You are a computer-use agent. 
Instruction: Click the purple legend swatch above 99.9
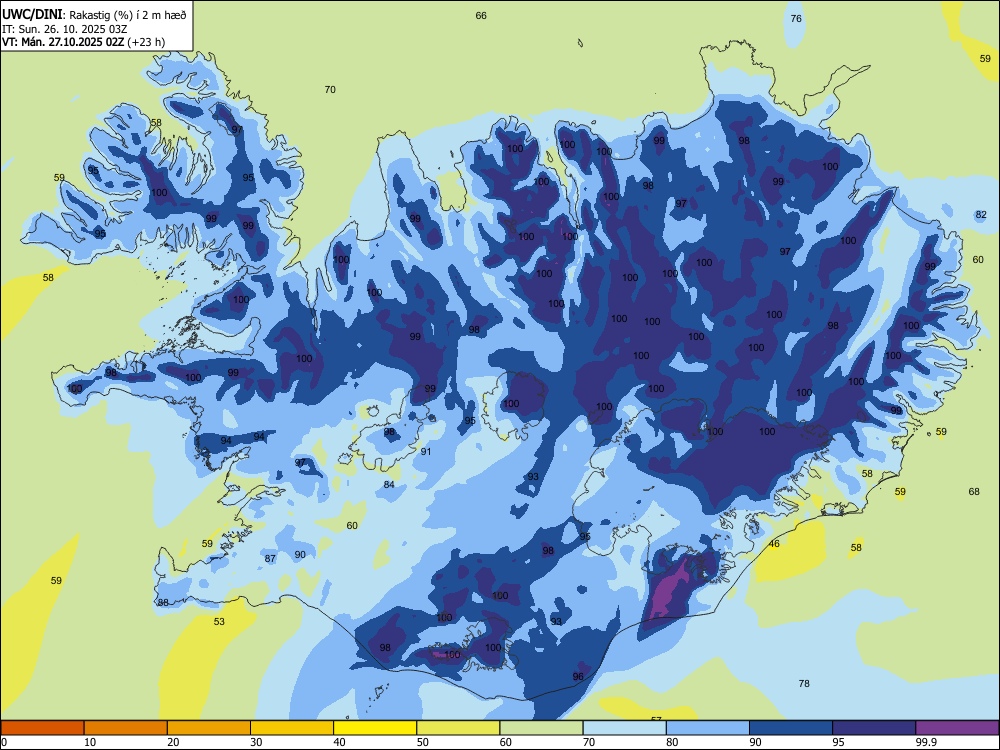[x=957, y=728]
